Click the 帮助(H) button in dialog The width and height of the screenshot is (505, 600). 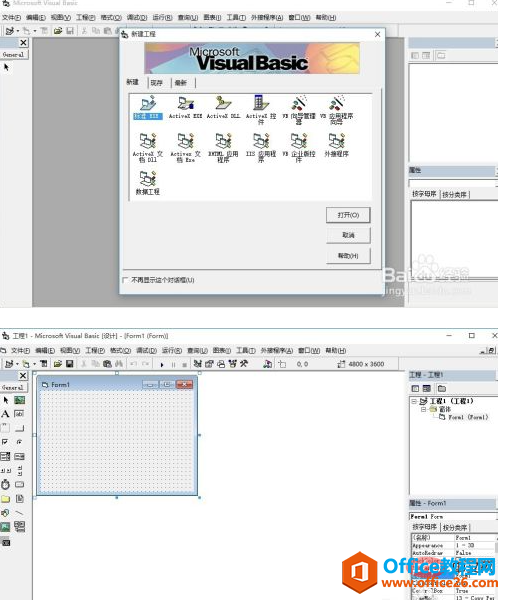click(x=348, y=256)
